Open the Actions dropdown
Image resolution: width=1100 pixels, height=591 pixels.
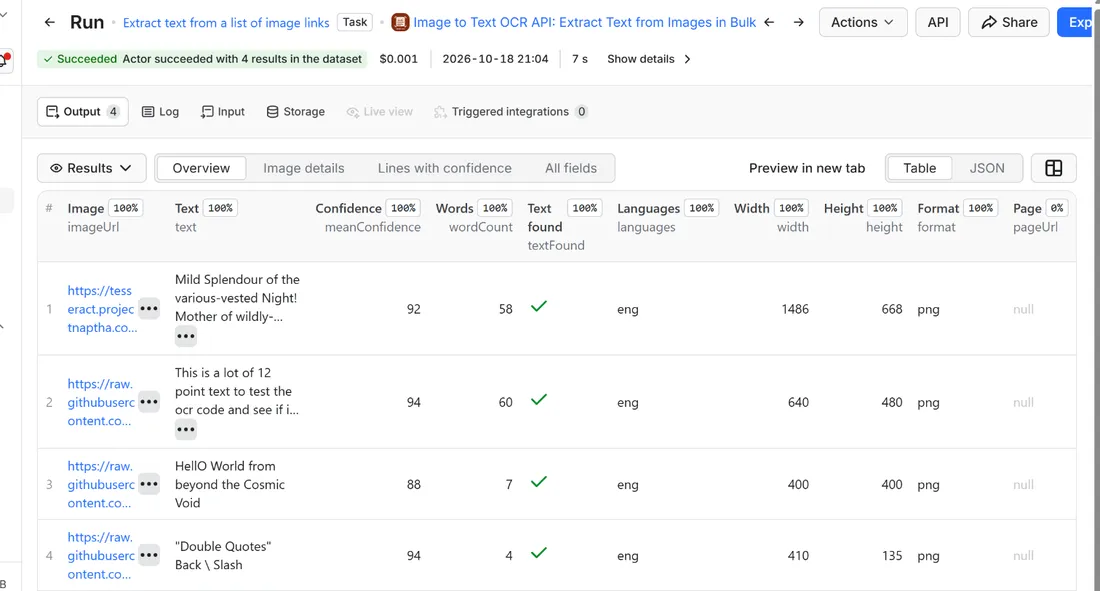tap(862, 22)
